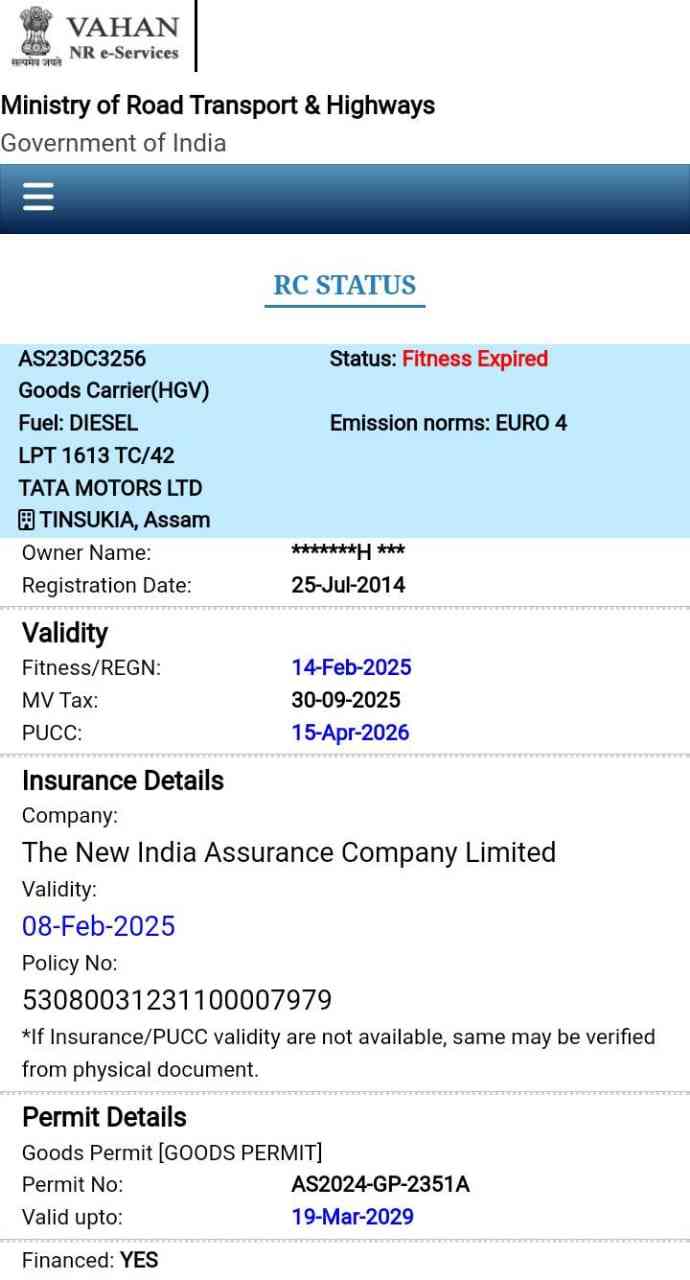The height and width of the screenshot is (1280, 690).
Task: Click the VAHAN NR e-Services logo text
Action: (x=122, y=37)
